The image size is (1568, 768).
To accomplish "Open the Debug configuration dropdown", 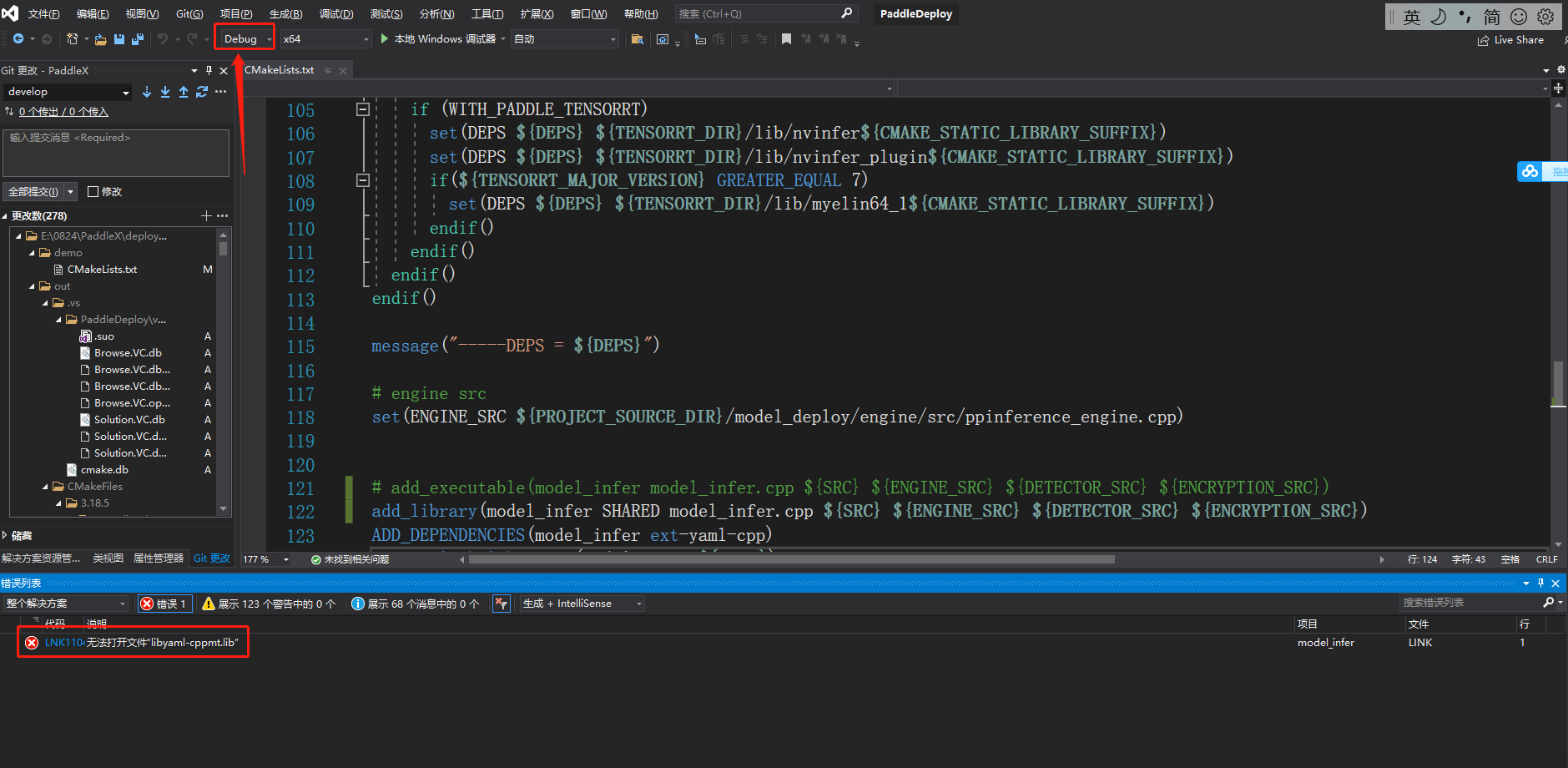I will (x=246, y=39).
